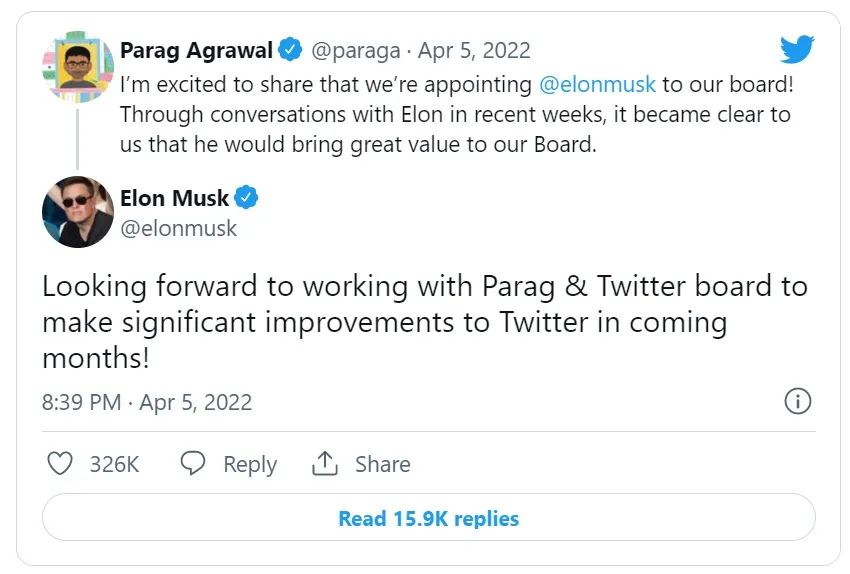Screen dimensions: 850x574
Task: Click the Apr 5, 2022 date beside @paraga
Action: click(x=474, y=50)
